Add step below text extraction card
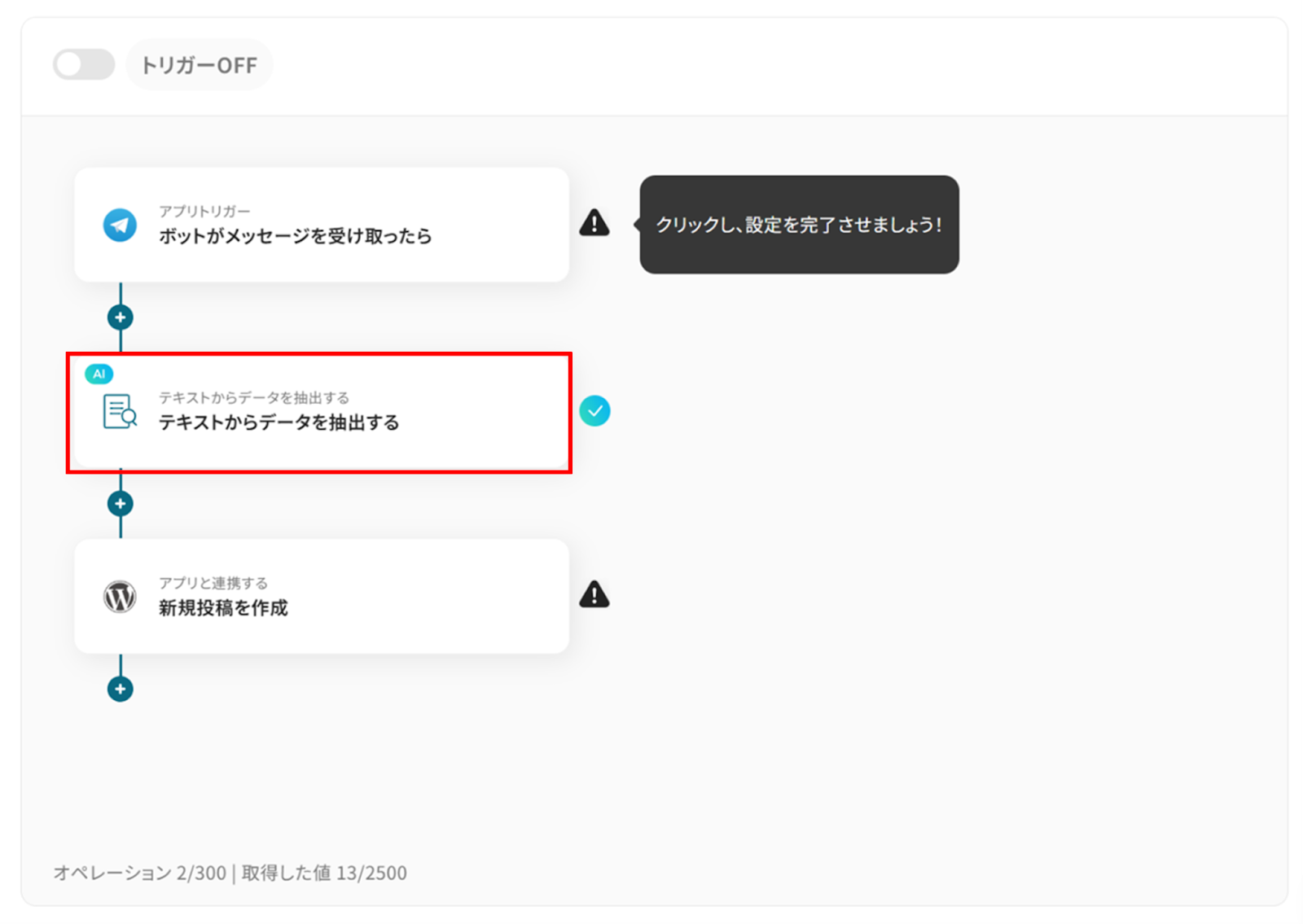1303x924 pixels. tap(121, 503)
